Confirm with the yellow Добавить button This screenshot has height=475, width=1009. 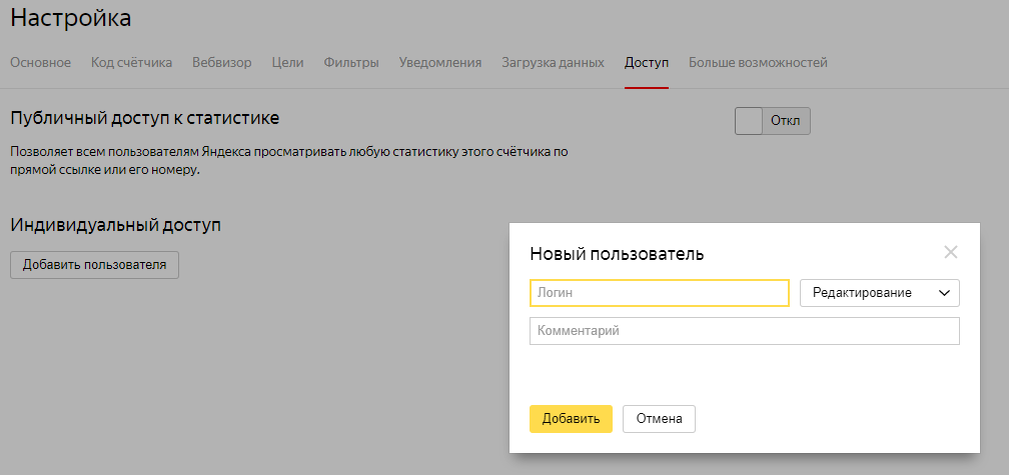pos(571,418)
